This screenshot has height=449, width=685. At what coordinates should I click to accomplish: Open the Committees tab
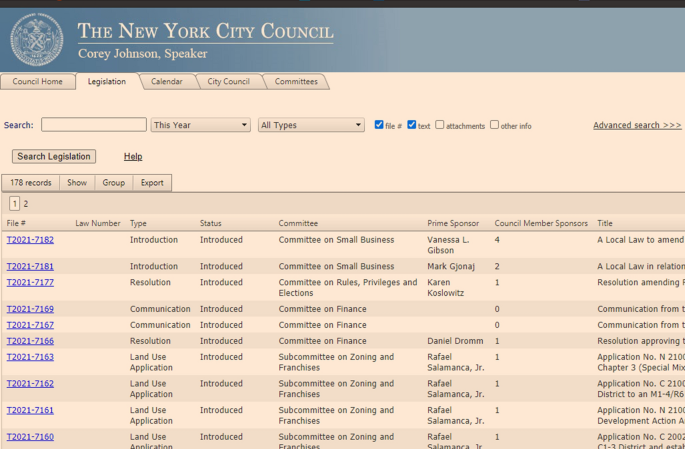coord(296,82)
